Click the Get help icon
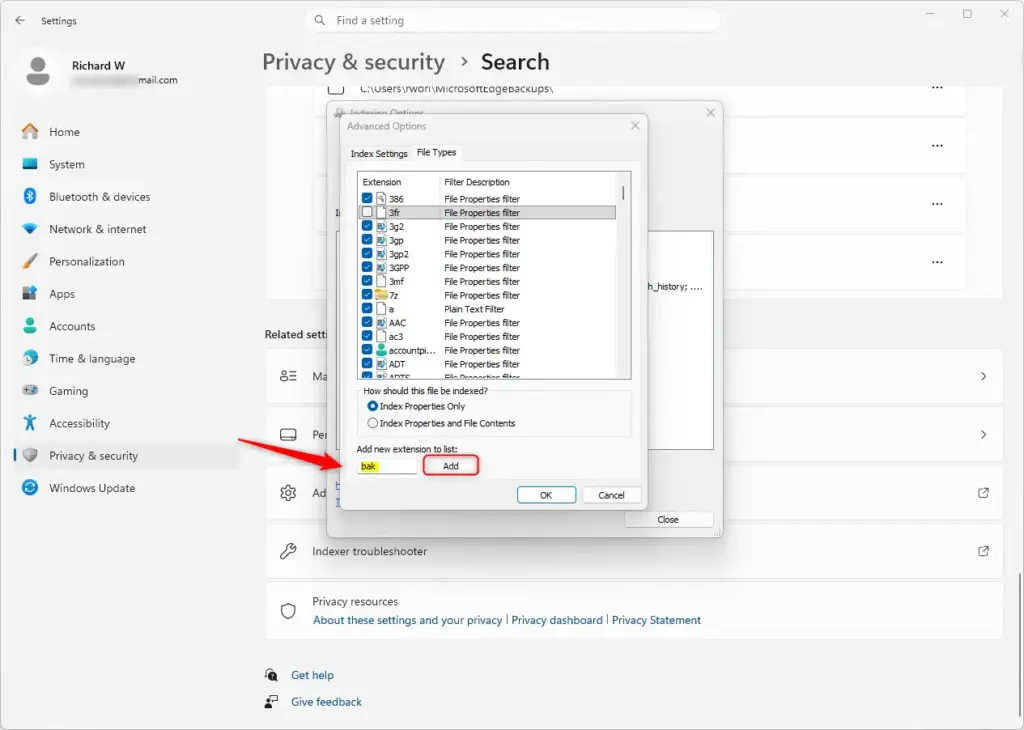The image size is (1024, 730). click(271, 674)
